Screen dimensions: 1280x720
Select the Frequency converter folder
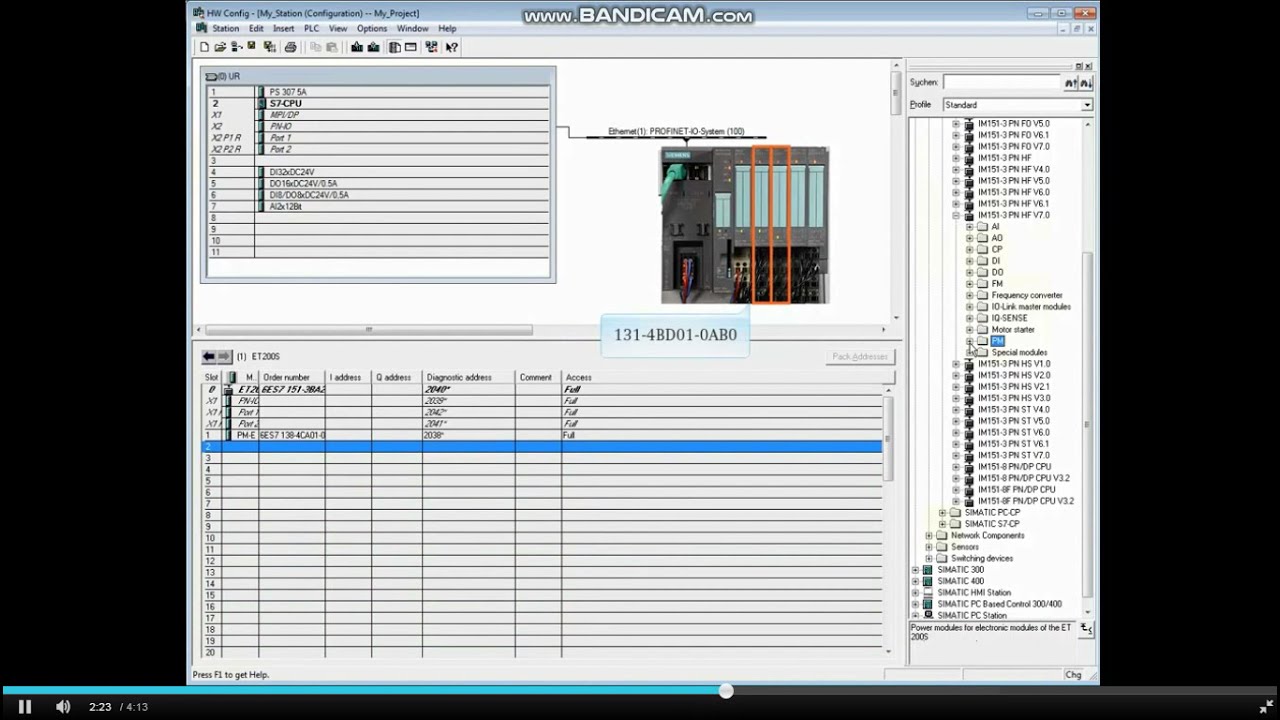[x=1026, y=295]
